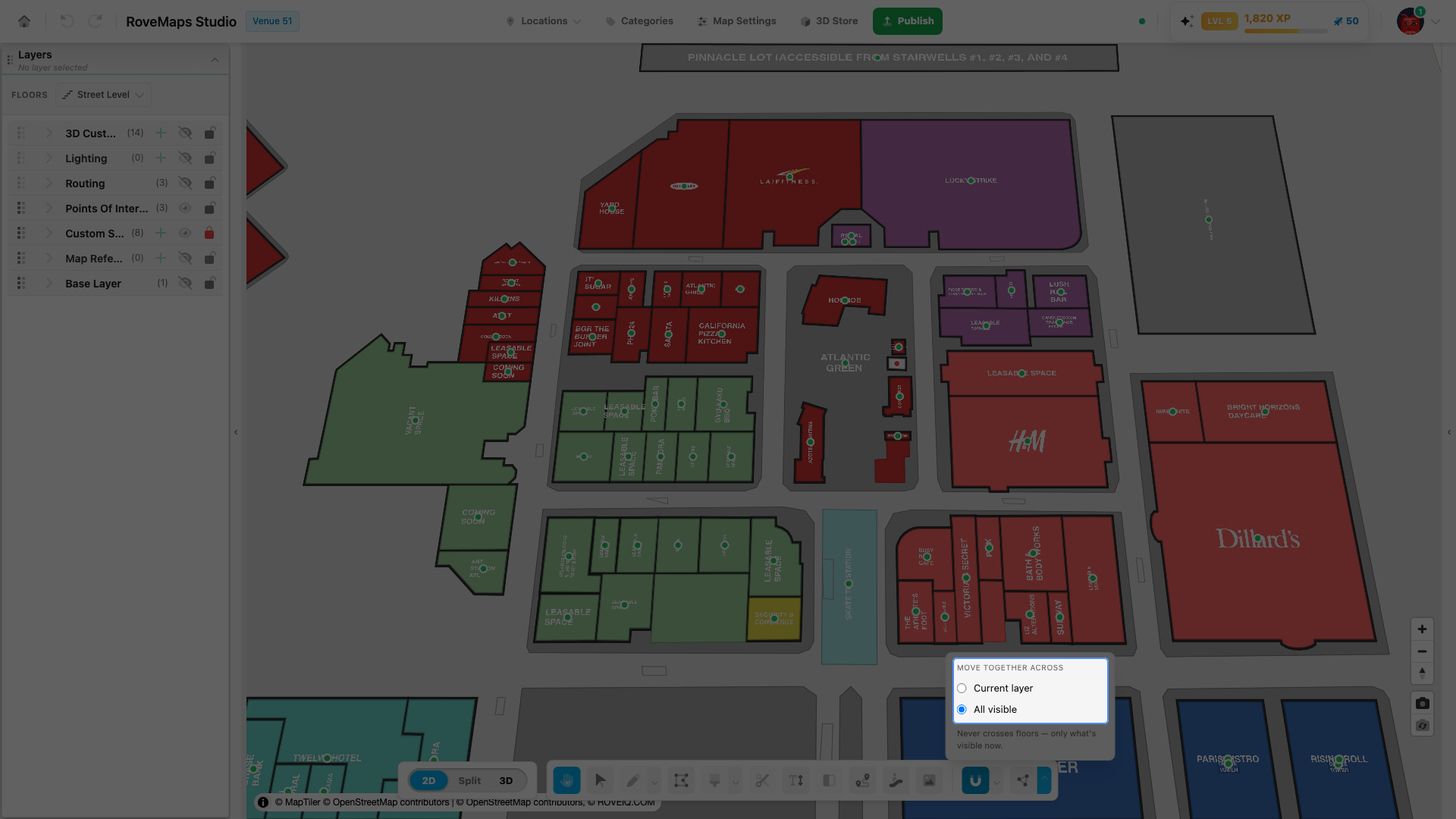Go to the home icon
The height and width of the screenshot is (819, 1456).
pyautogui.click(x=24, y=21)
